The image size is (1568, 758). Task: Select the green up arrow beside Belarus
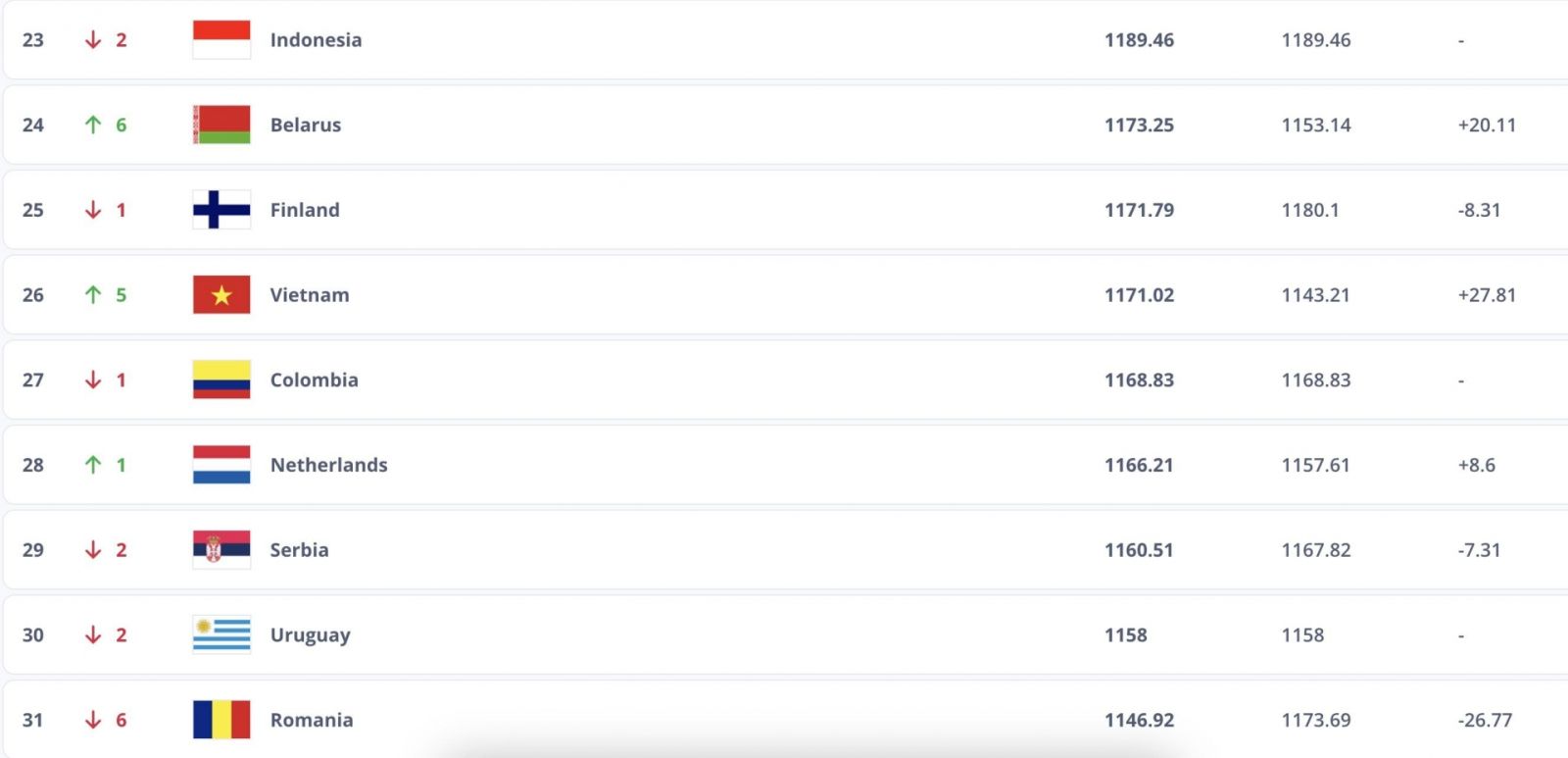(93, 125)
